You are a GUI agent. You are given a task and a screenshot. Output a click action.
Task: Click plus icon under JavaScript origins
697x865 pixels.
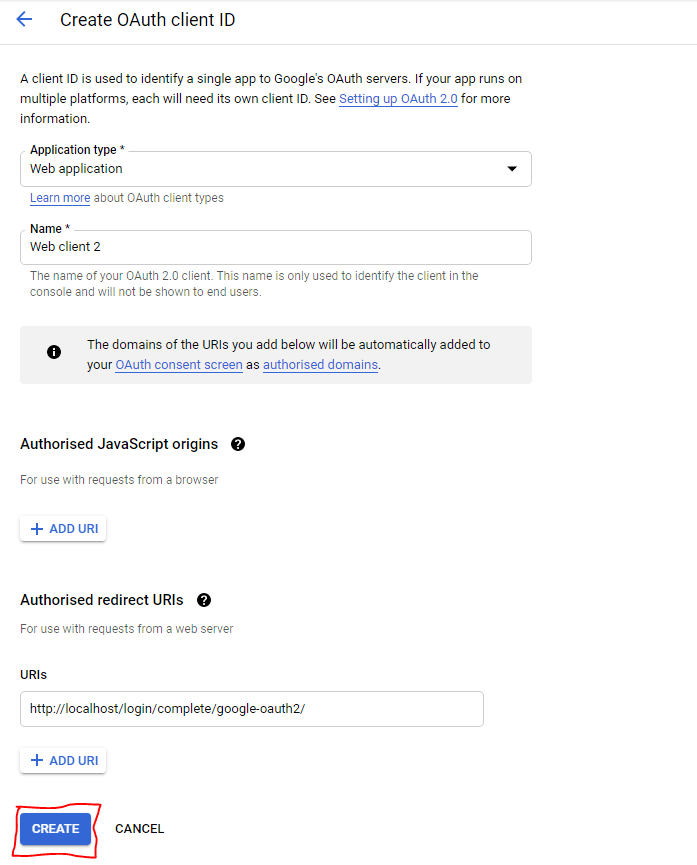(x=37, y=529)
